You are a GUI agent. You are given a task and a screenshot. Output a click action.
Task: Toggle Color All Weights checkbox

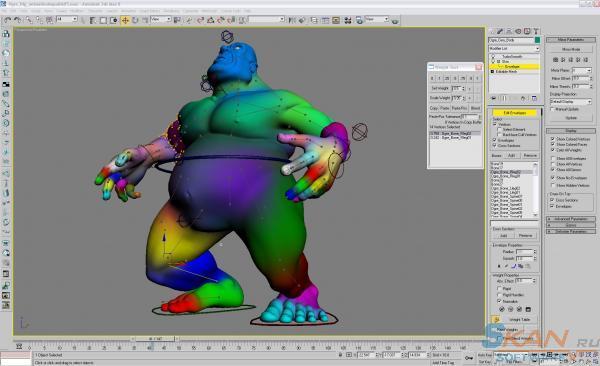553,150
